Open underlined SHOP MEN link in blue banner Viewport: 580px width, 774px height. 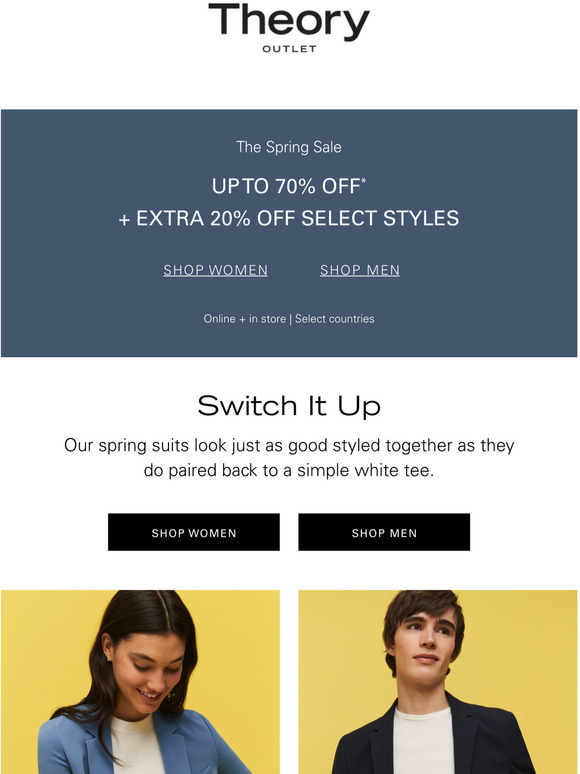pos(360,270)
